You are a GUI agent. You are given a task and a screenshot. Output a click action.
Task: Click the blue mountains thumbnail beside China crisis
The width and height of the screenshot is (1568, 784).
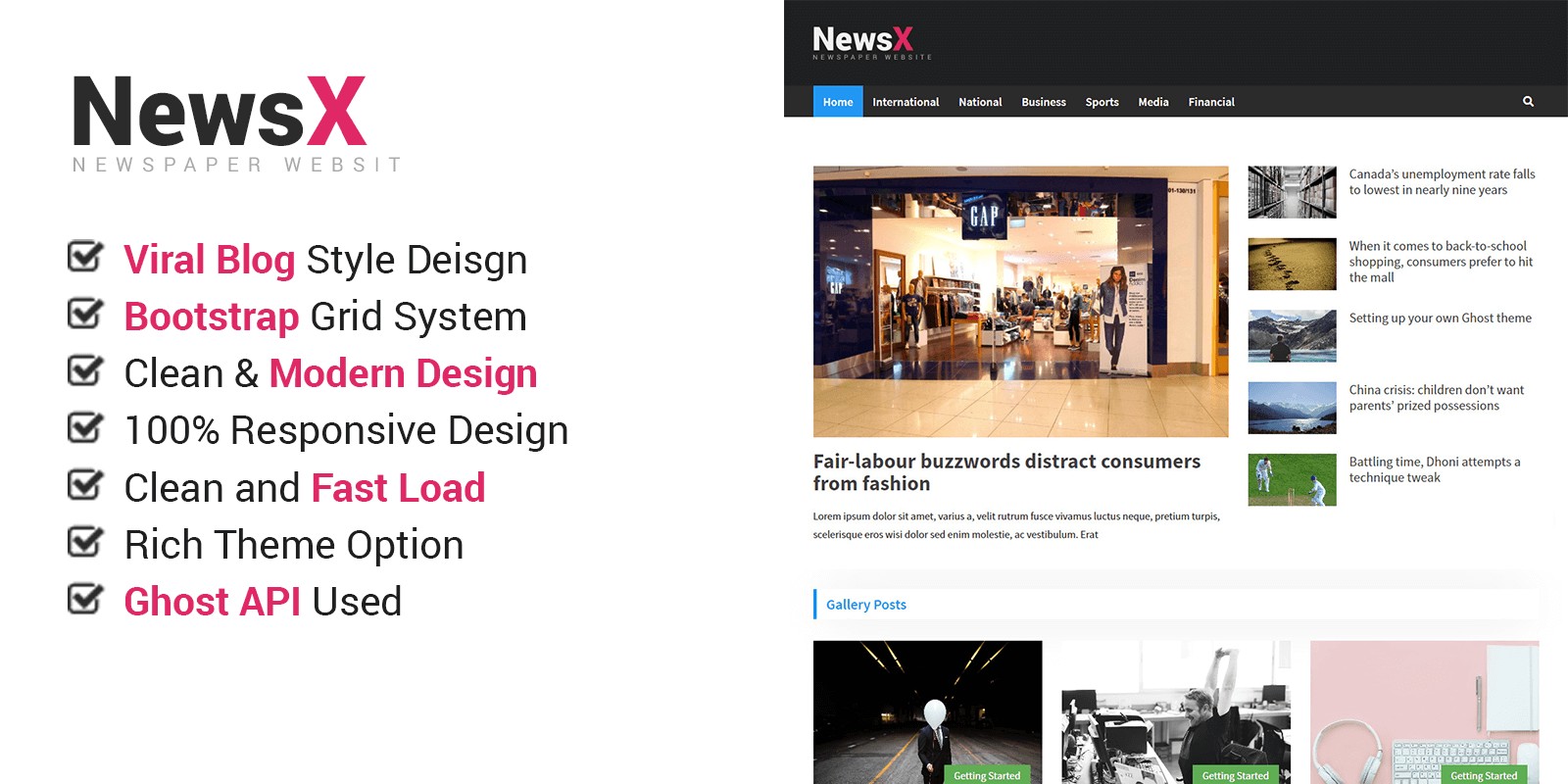point(1292,408)
